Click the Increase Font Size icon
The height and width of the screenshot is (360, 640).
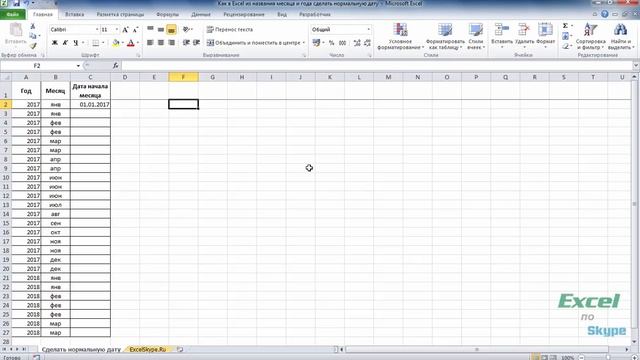click(x=125, y=30)
